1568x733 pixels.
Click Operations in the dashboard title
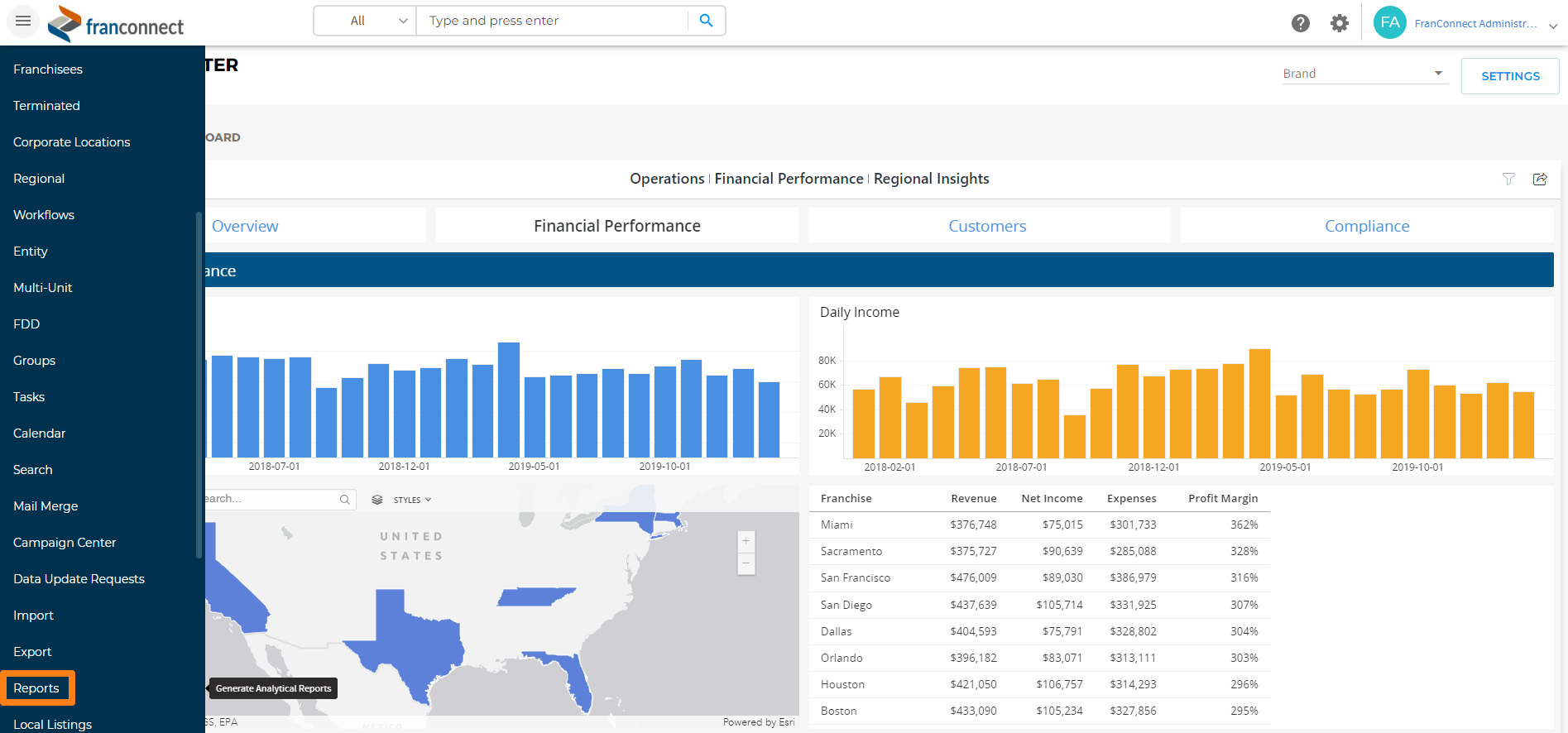click(x=667, y=179)
